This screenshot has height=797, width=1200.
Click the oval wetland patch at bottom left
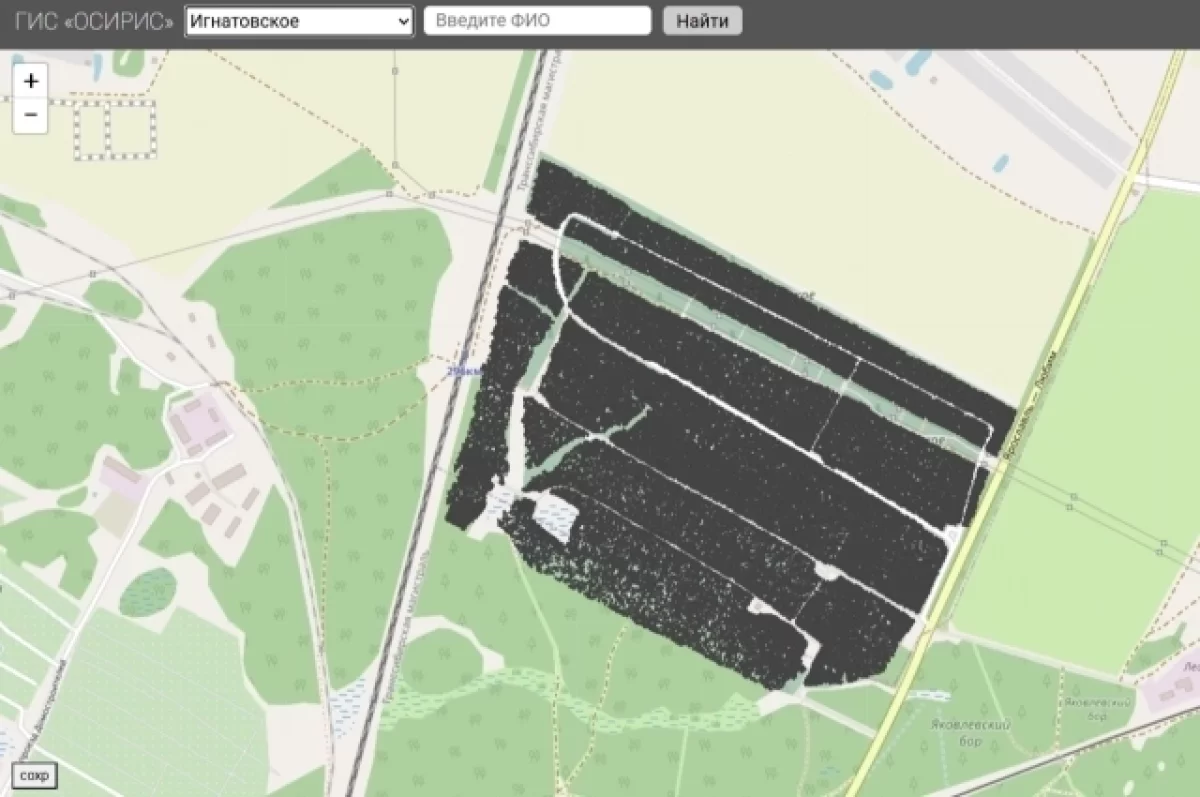(147, 591)
